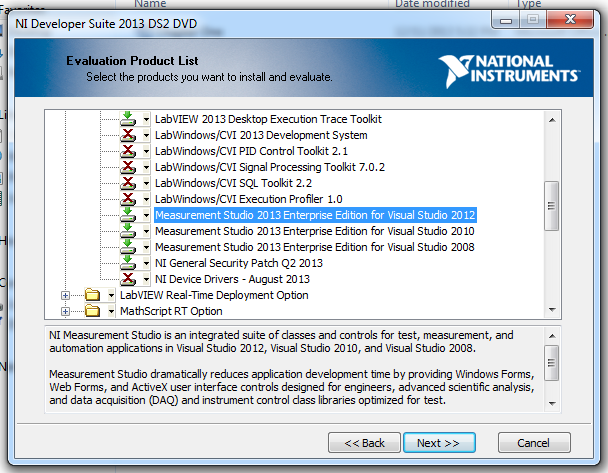Select LabVIEW Real-Time Deployment Option folder label
Screen dimensions: 608x473
(214, 295)
